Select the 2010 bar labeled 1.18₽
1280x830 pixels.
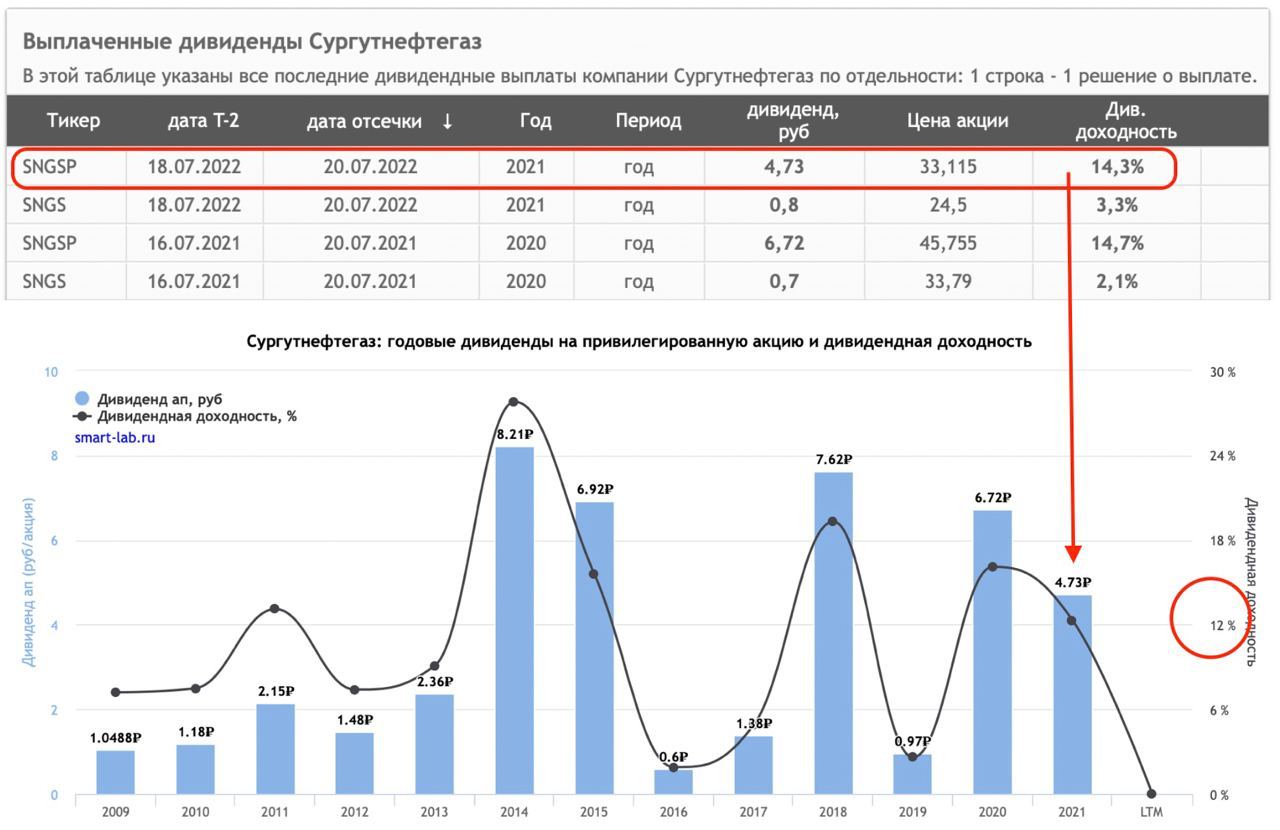[195, 770]
